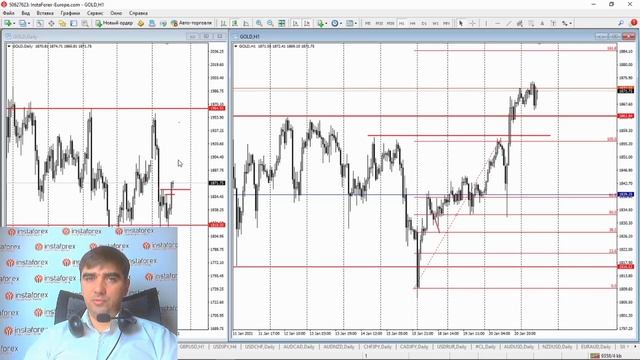Toggle the Data Window crosshair icon
The image size is (640, 360).
coord(51,23)
